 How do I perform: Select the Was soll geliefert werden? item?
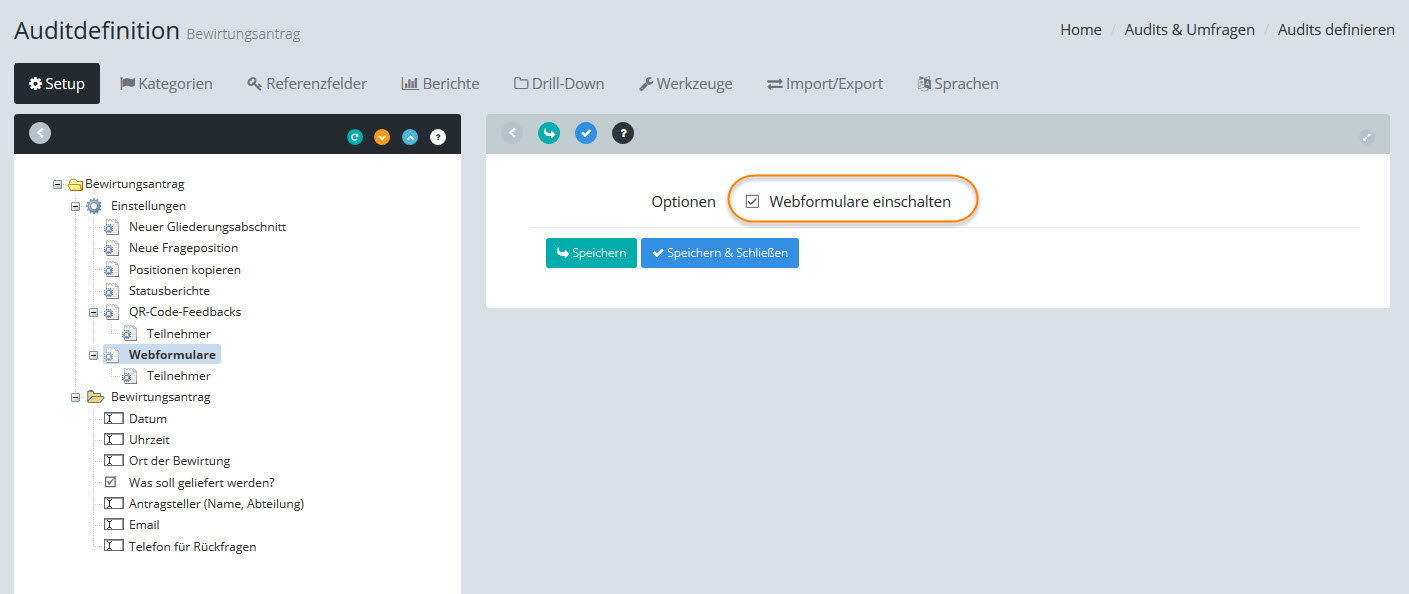coord(201,482)
